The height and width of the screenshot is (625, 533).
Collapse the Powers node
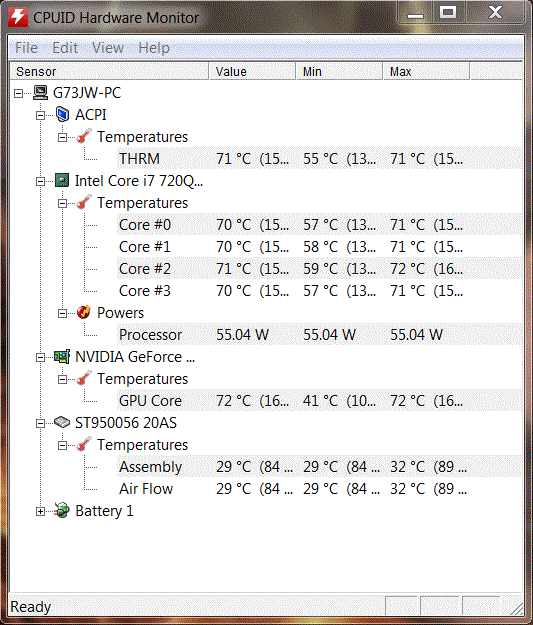62,313
